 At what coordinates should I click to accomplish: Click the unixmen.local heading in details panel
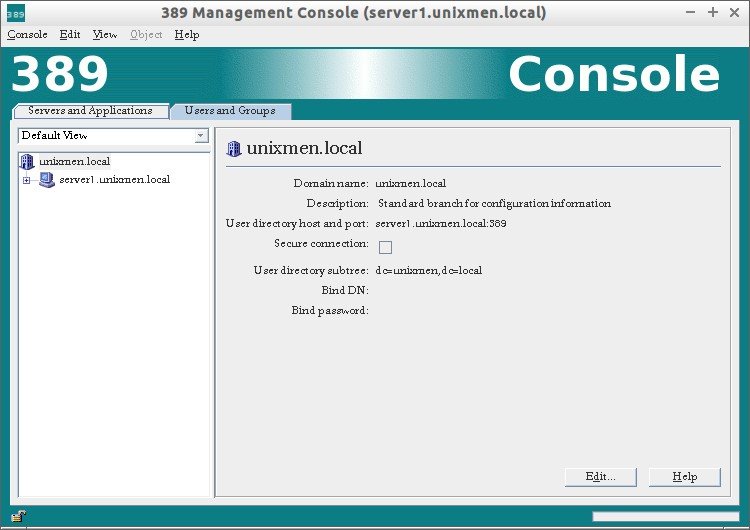point(304,148)
